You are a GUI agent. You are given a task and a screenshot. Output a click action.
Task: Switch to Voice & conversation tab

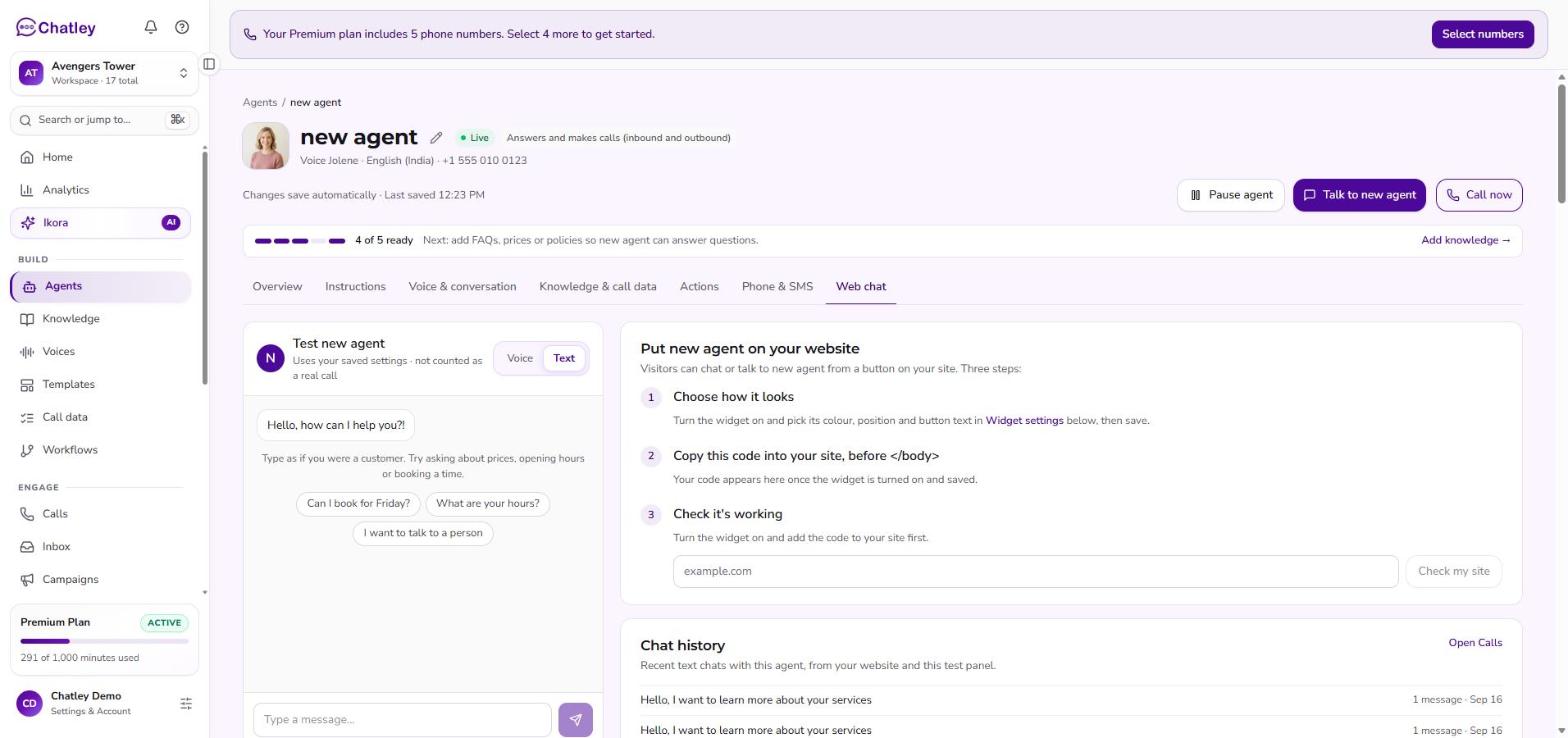pyautogui.click(x=462, y=287)
